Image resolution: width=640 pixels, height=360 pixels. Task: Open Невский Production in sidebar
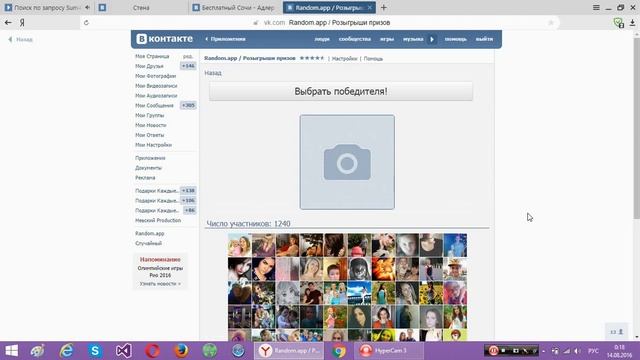[158, 220]
